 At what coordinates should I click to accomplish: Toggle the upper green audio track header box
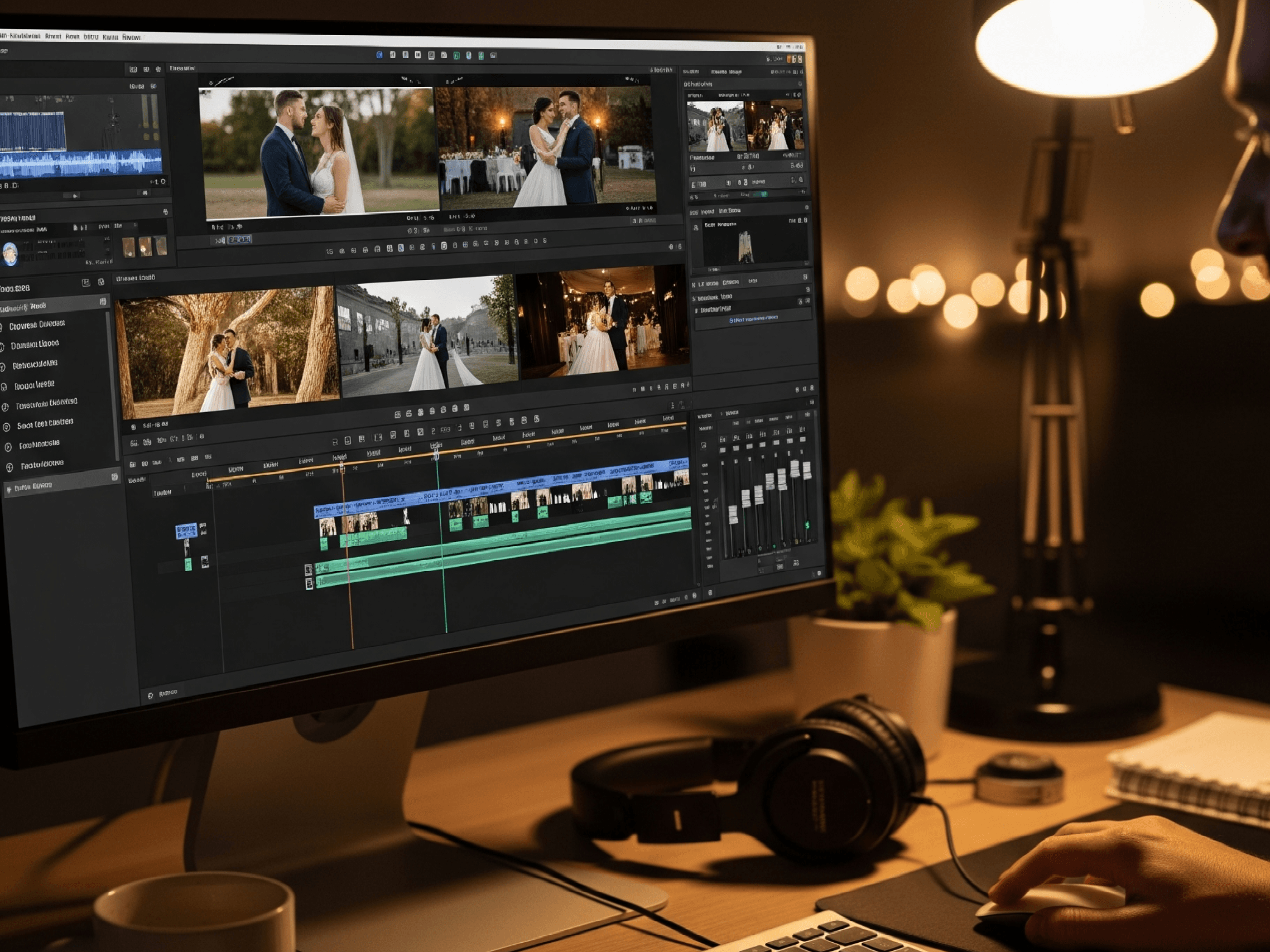click(x=309, y=569)
